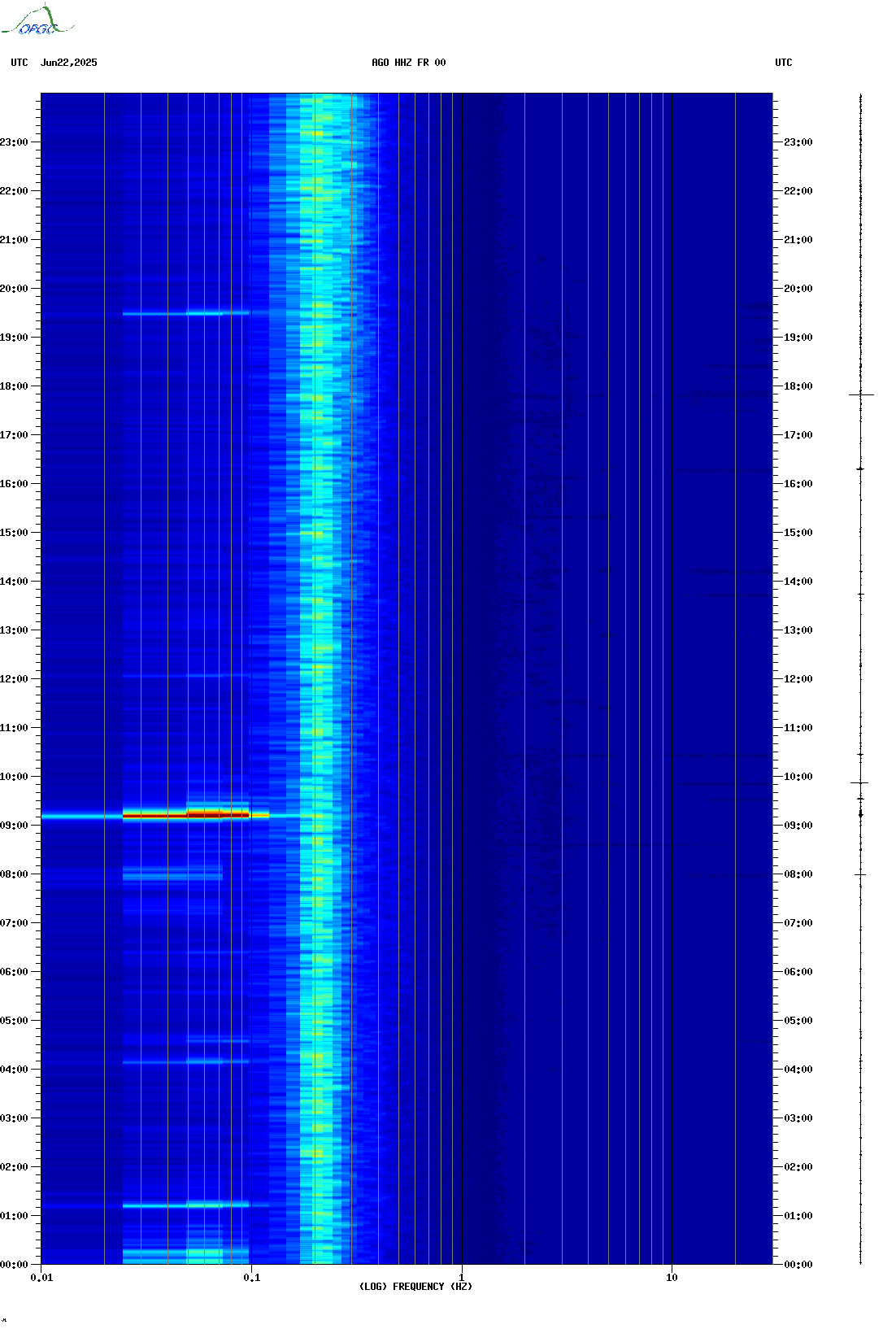Image resolution: width=896 pixels, height=1329 pixels.
Task: Click the 12:00 label on the right axis
Action: tap(798, 679)
